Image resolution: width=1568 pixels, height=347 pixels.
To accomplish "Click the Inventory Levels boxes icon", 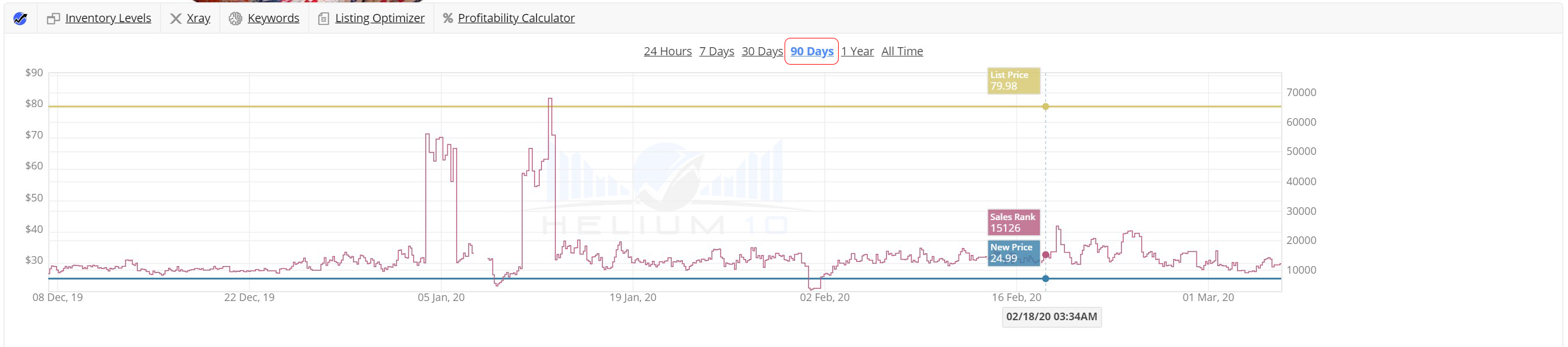I will tap(54, 18).
